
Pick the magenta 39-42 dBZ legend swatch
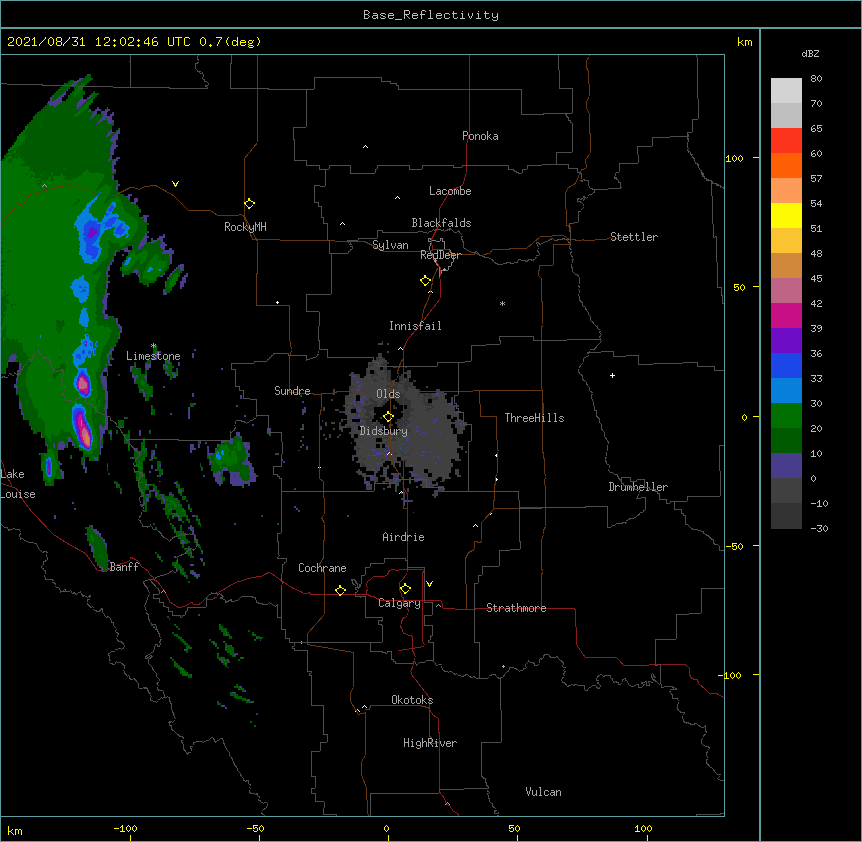tap(786, 315)
